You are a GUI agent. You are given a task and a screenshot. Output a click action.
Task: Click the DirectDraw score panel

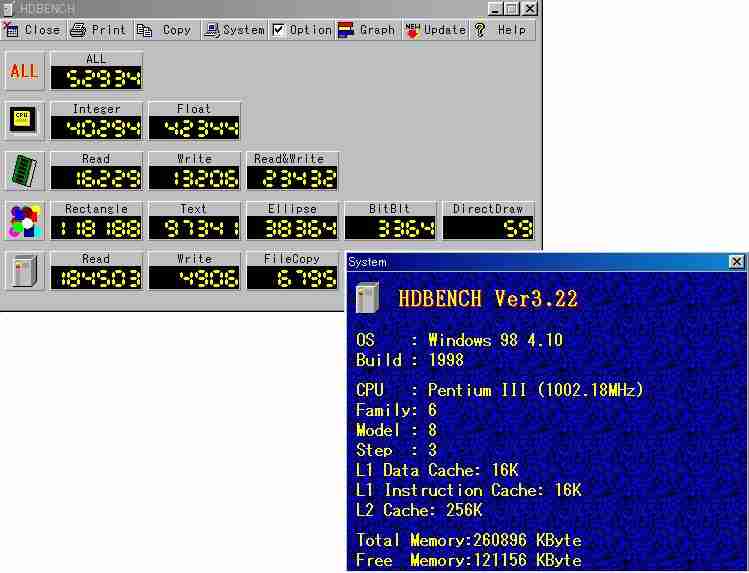[488, 222]
